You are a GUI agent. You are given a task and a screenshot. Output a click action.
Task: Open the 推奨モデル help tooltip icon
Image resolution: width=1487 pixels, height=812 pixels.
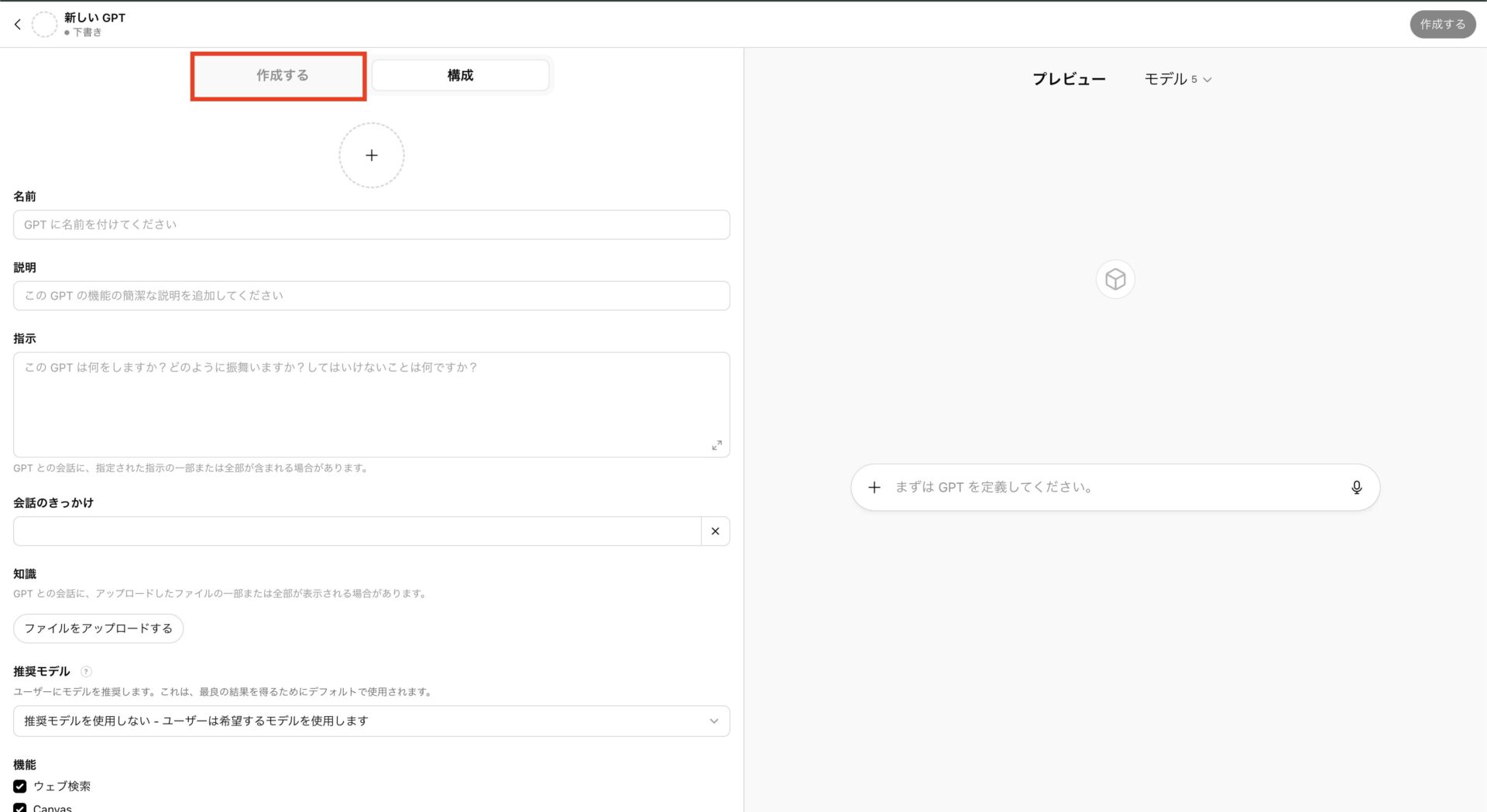click(x=85, y=672)
